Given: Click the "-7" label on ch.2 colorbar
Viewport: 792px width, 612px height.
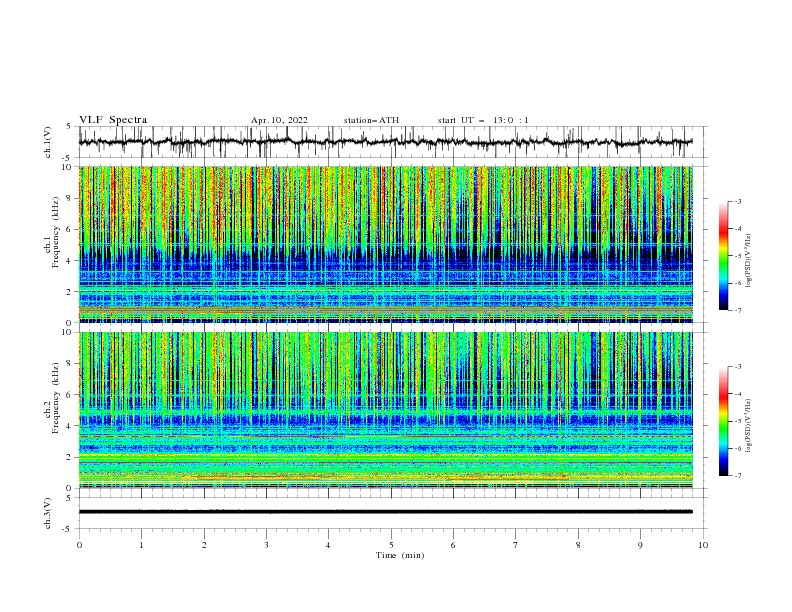Looking at the screenshot, I should point(738,475).
